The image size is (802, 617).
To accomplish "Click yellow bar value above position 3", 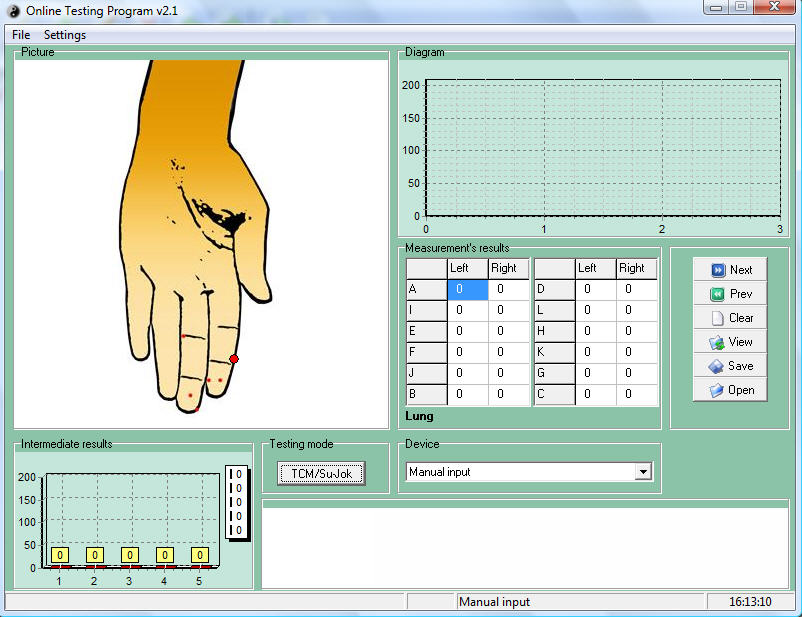I will [x=130, y=555].
